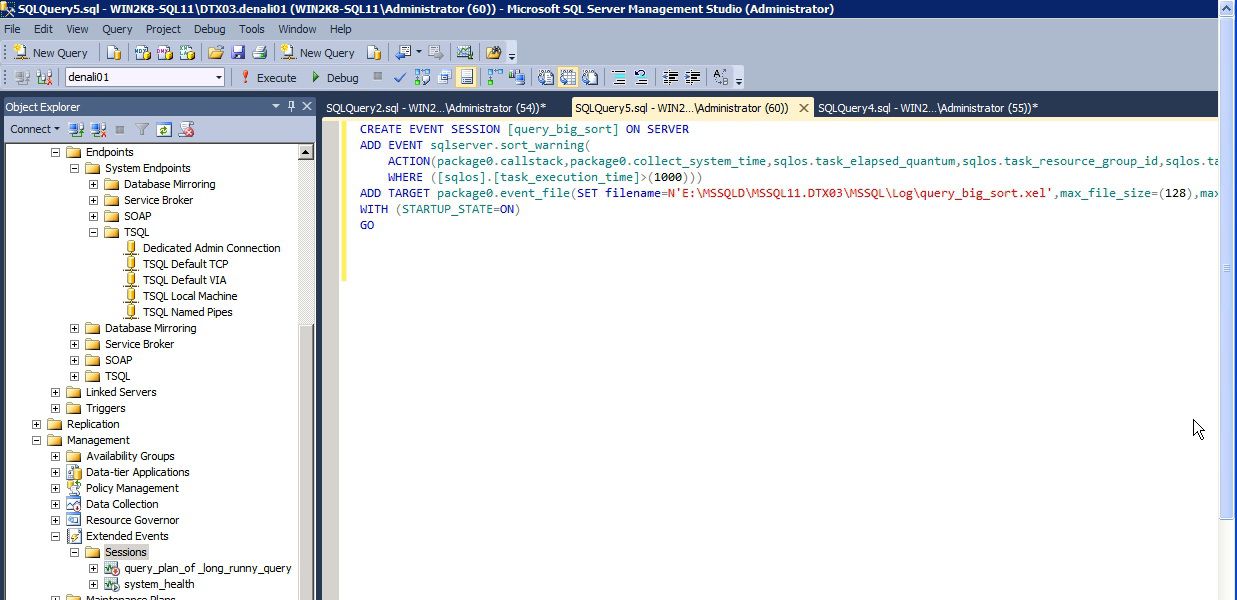Viewport: 1237px width, 600px height.
Task: Parse the query with the blue checkmark
Action: tap(400, 77)
